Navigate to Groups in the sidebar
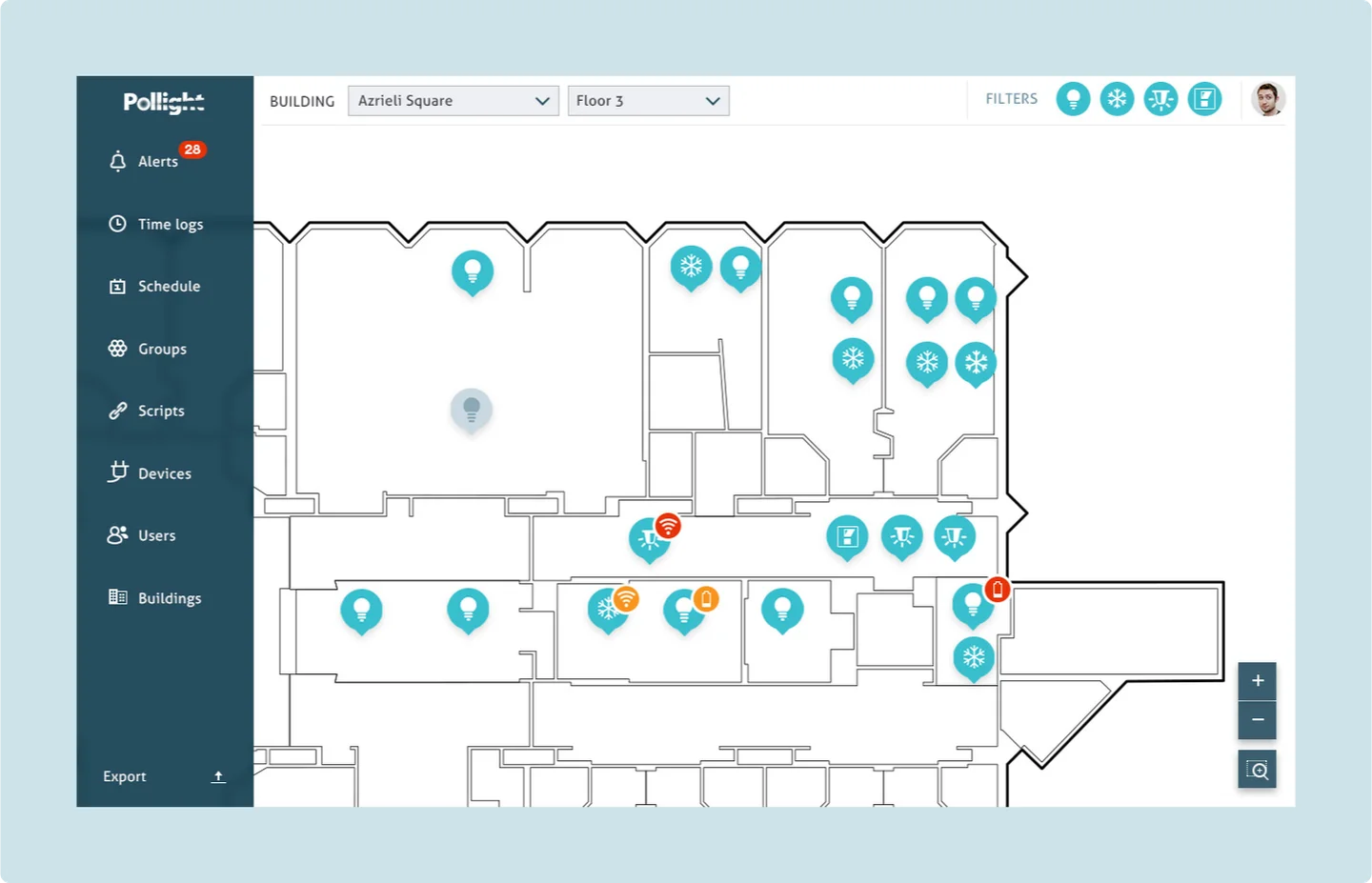The width and height of the screenshot is (1372, 883). click(x=148, y=349)
